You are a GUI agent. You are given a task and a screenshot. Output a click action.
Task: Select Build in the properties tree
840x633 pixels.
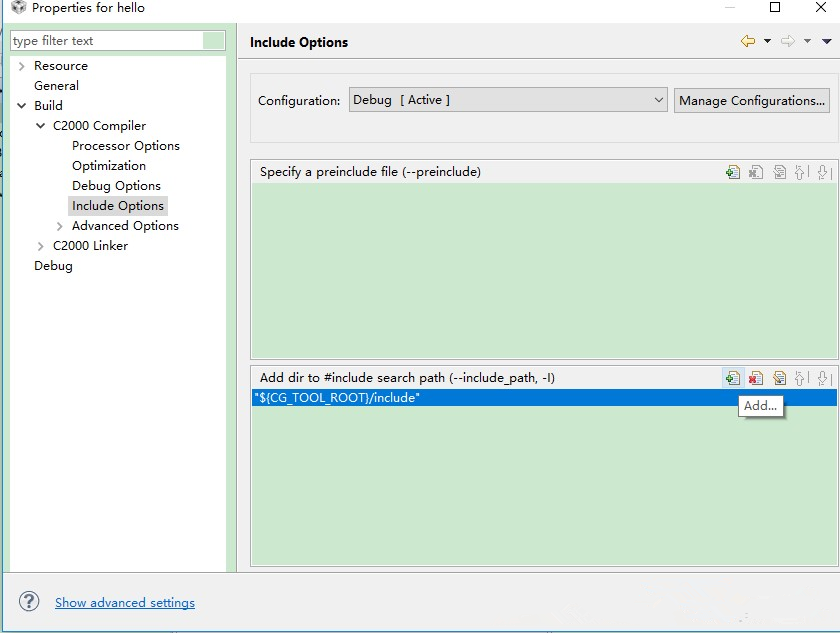[48, 106]
